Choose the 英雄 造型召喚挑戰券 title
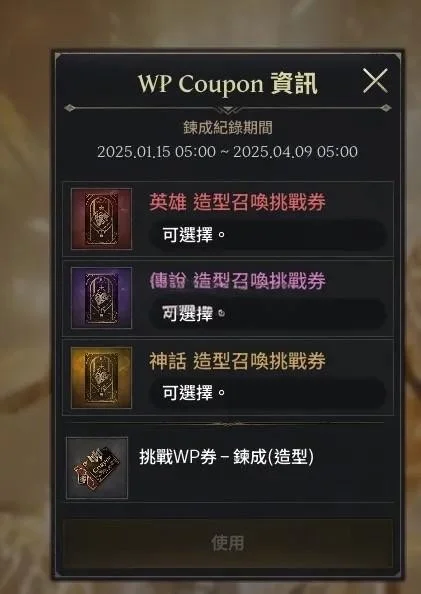Viewport: 421px width, 594px height. tap(237, 202)
